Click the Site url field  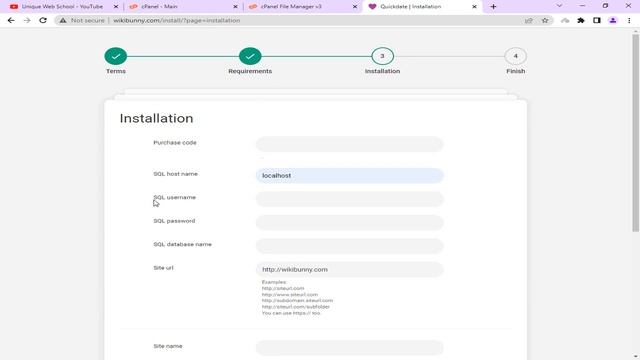tap(349, 269)
